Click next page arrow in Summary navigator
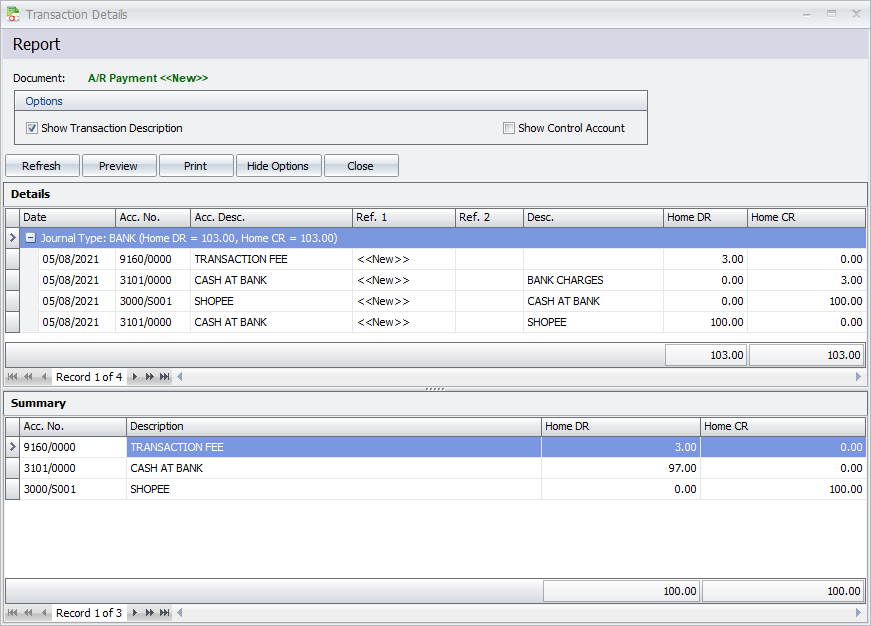The width and height of the screenshot is (871, 626). pos(150,613)
